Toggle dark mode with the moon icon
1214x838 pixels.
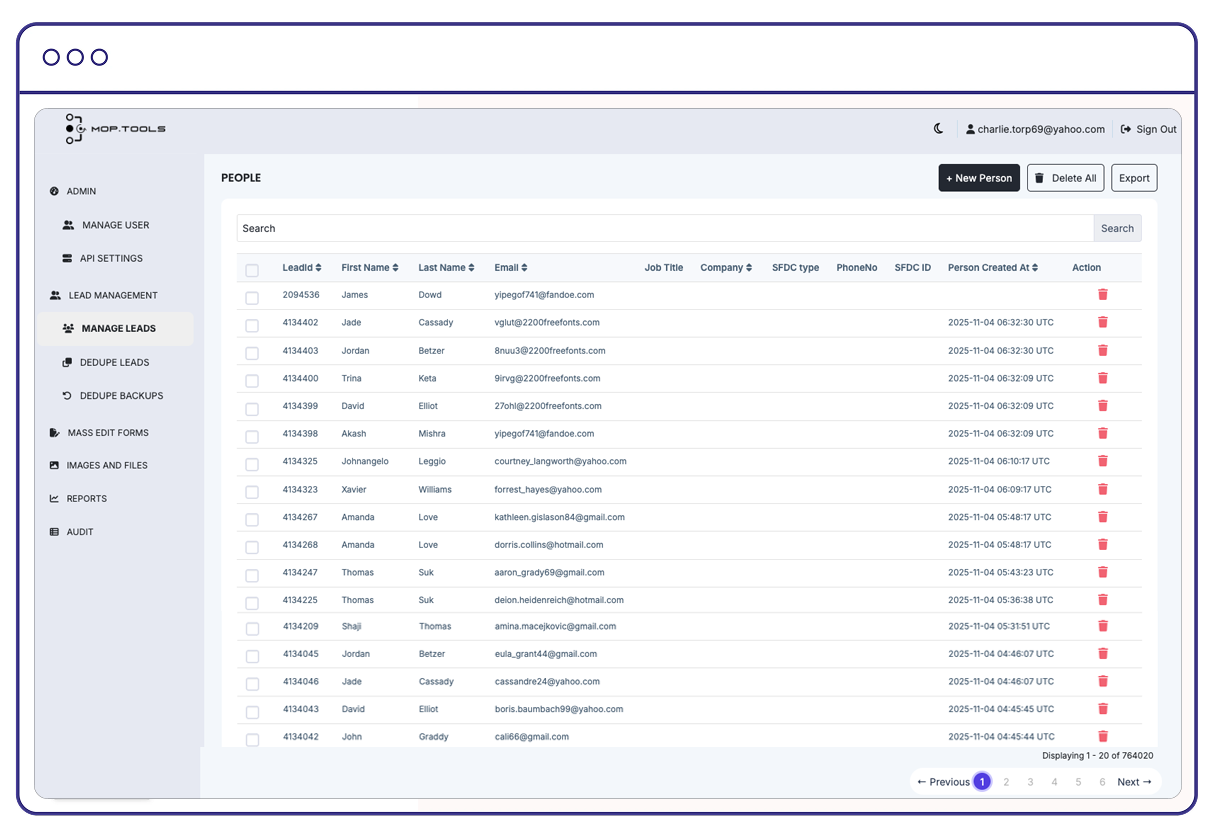(937, 130)
